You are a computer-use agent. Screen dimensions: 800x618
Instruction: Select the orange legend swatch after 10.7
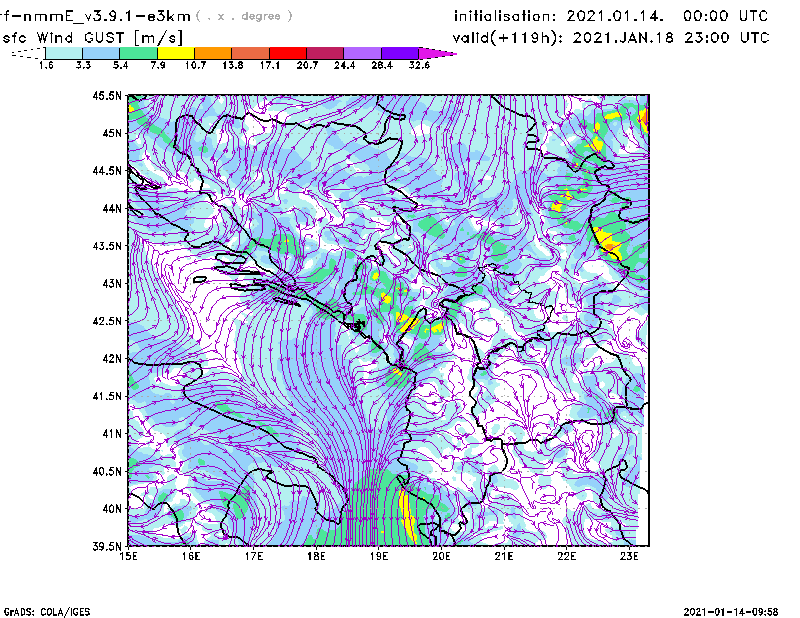[213, 53]
